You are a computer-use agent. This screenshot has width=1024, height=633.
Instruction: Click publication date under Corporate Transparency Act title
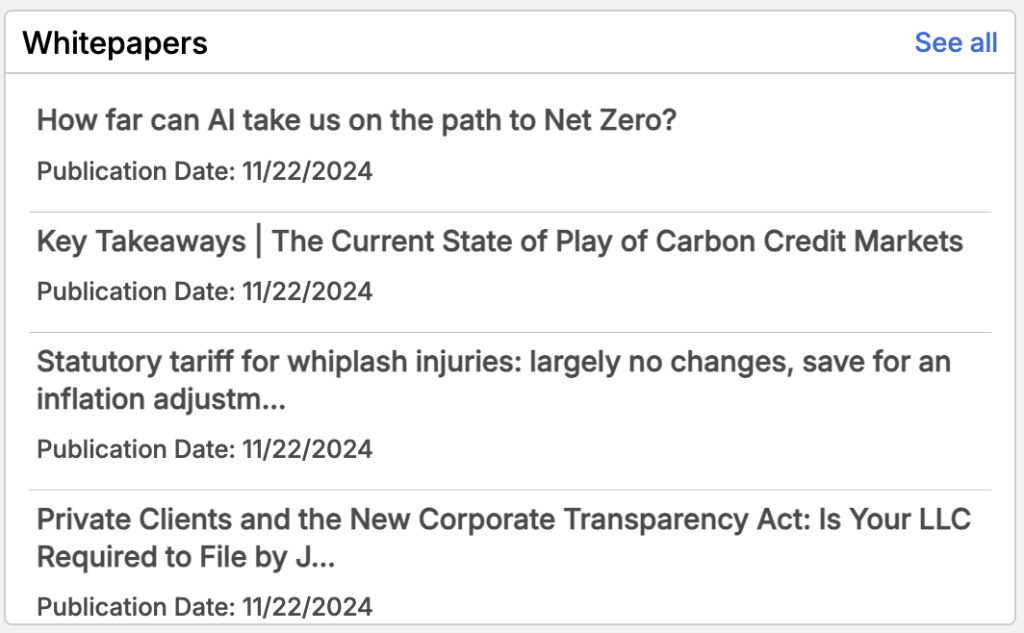[x=205, y=606]
